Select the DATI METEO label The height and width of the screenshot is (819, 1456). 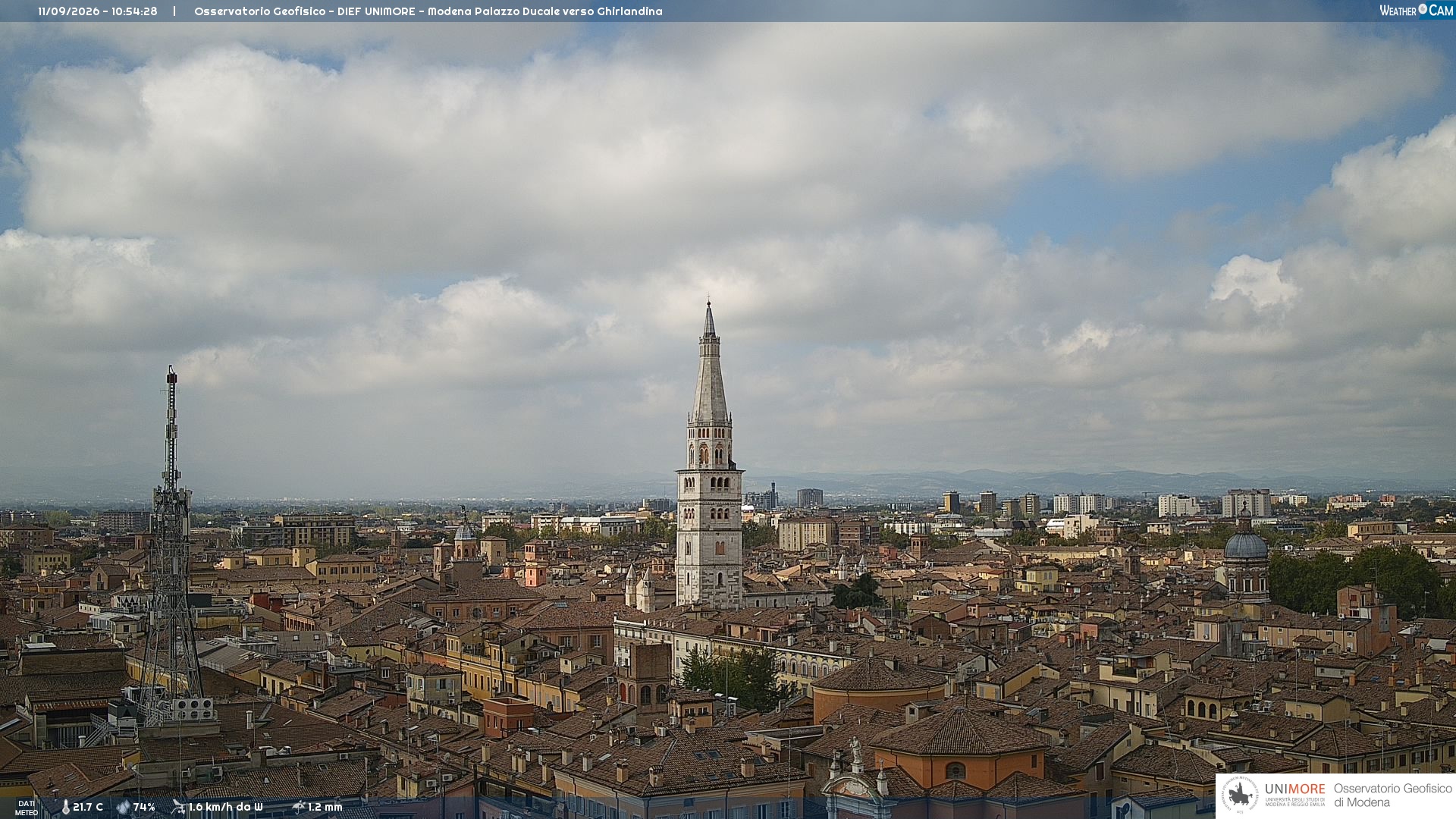click(27, 808)
